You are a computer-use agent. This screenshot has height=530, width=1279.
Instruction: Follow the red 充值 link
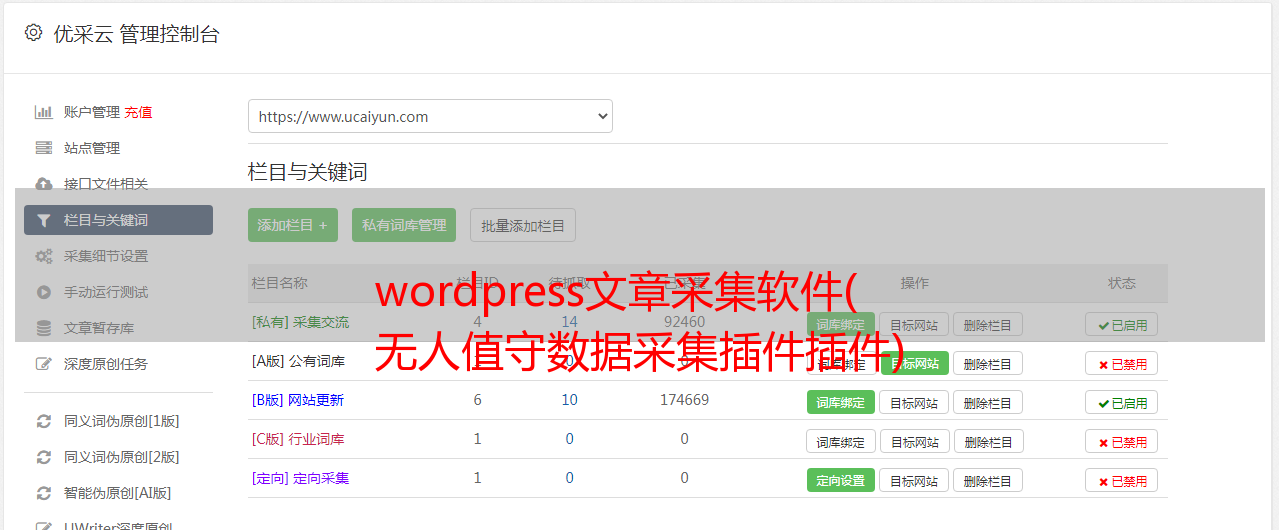(138, 112)
